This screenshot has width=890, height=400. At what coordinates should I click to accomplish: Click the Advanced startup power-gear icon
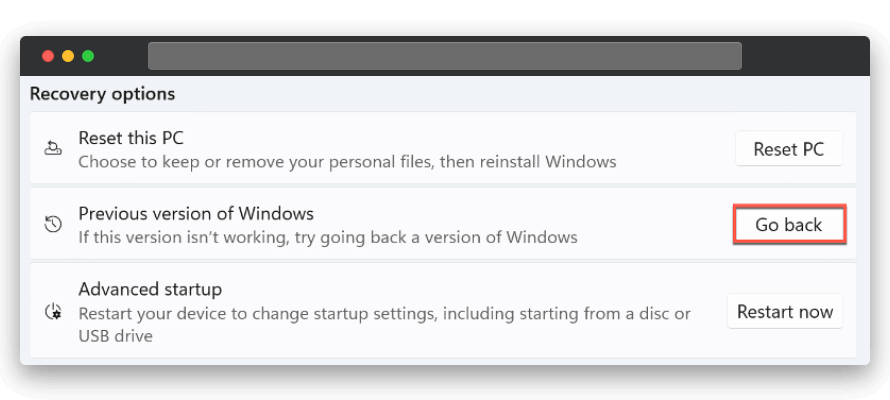click(x=53, y=312)
